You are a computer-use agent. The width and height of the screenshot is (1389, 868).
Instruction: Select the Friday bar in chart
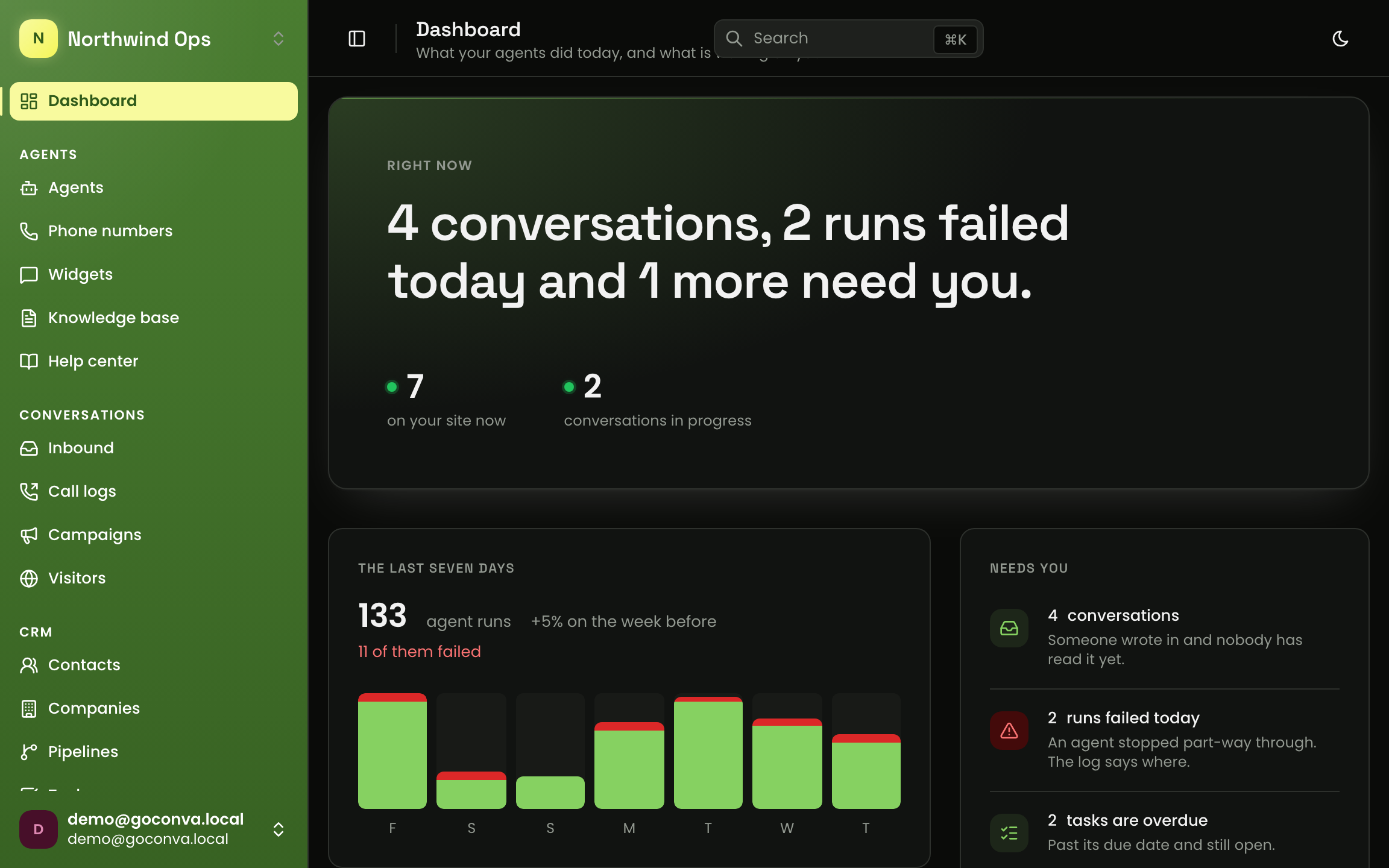point(392,751)
